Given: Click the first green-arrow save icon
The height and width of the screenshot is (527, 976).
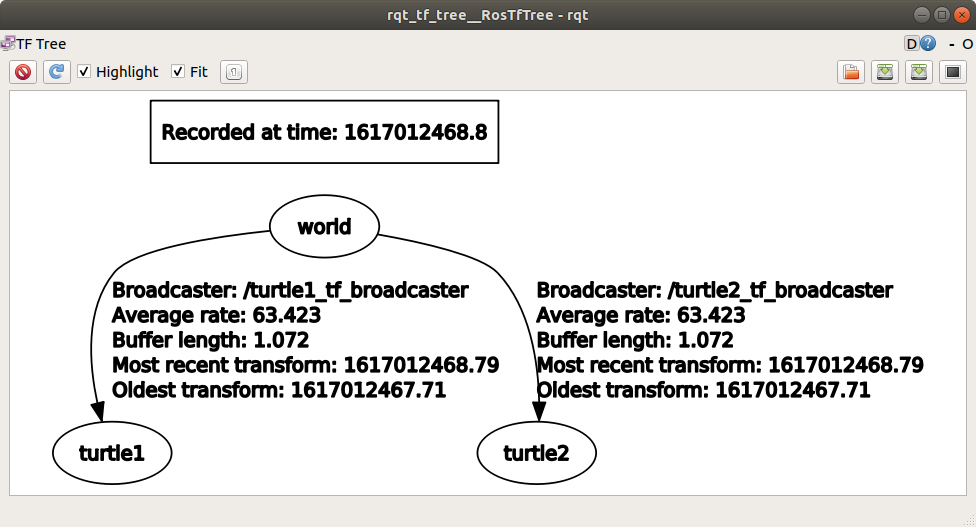Looking at the screenshot, I should (884, 72).
